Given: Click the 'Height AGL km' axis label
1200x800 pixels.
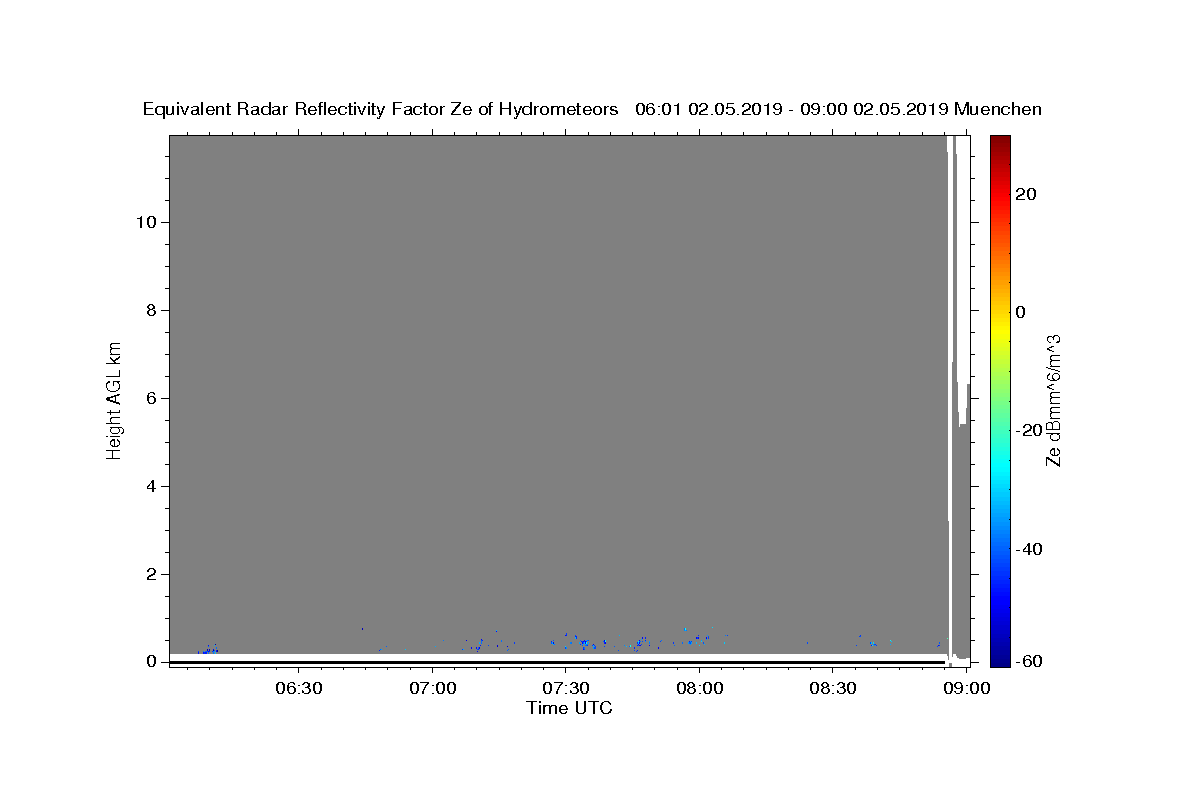Looking at the screenshot, I should tap(115, 399).
